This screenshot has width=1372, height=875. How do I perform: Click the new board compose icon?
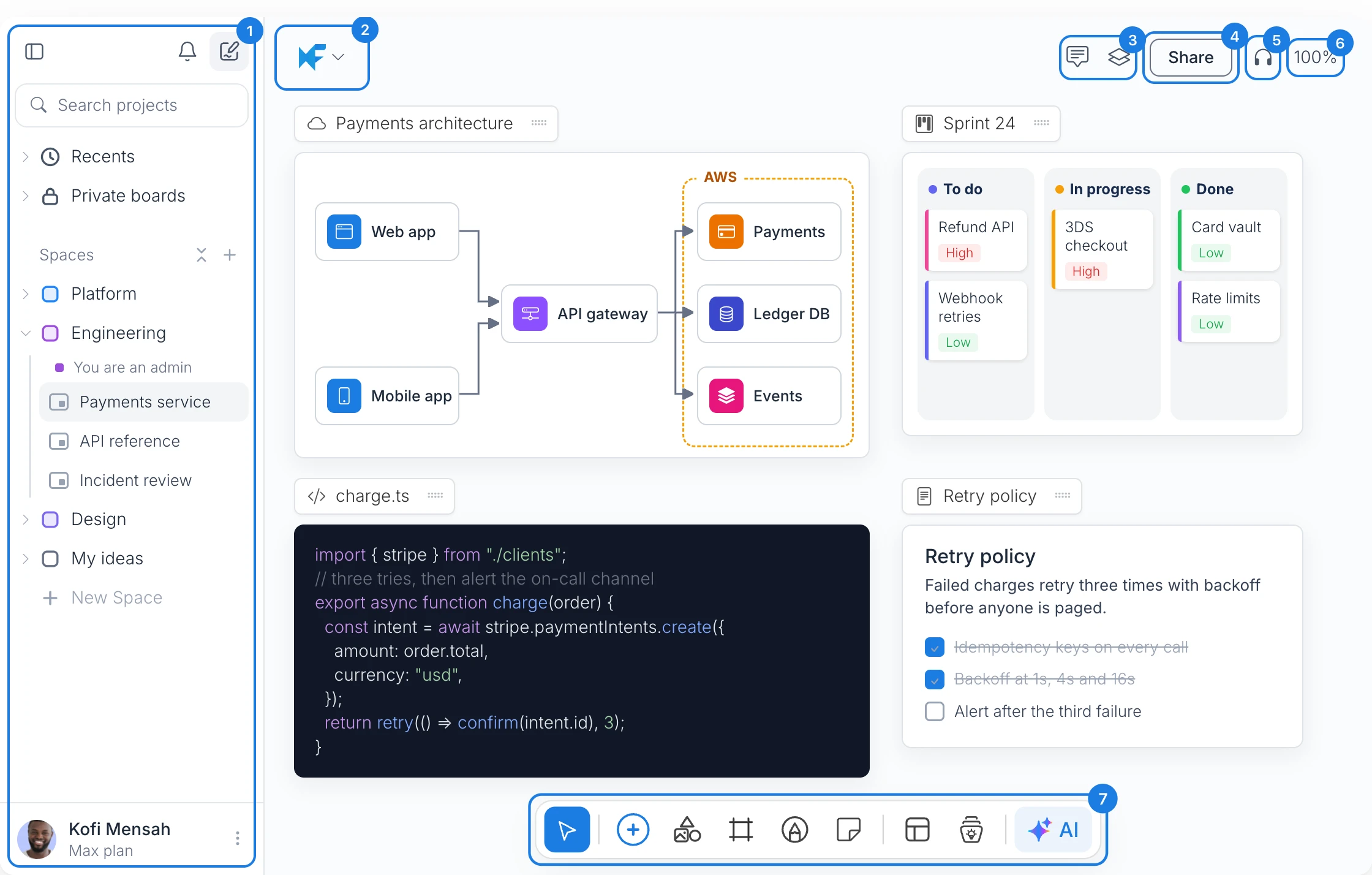coord(229,51)
